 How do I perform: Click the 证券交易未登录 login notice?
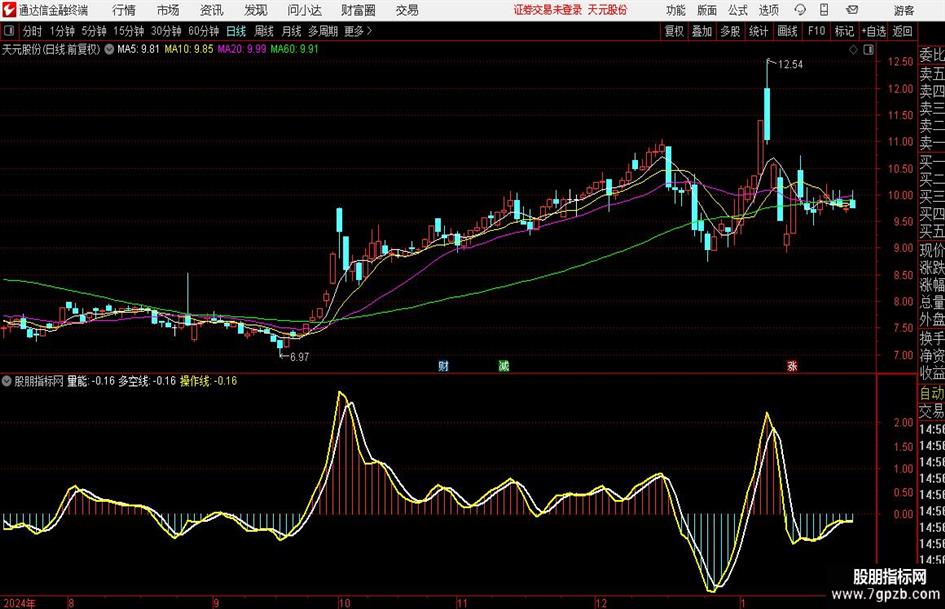(x=548, y=10)
